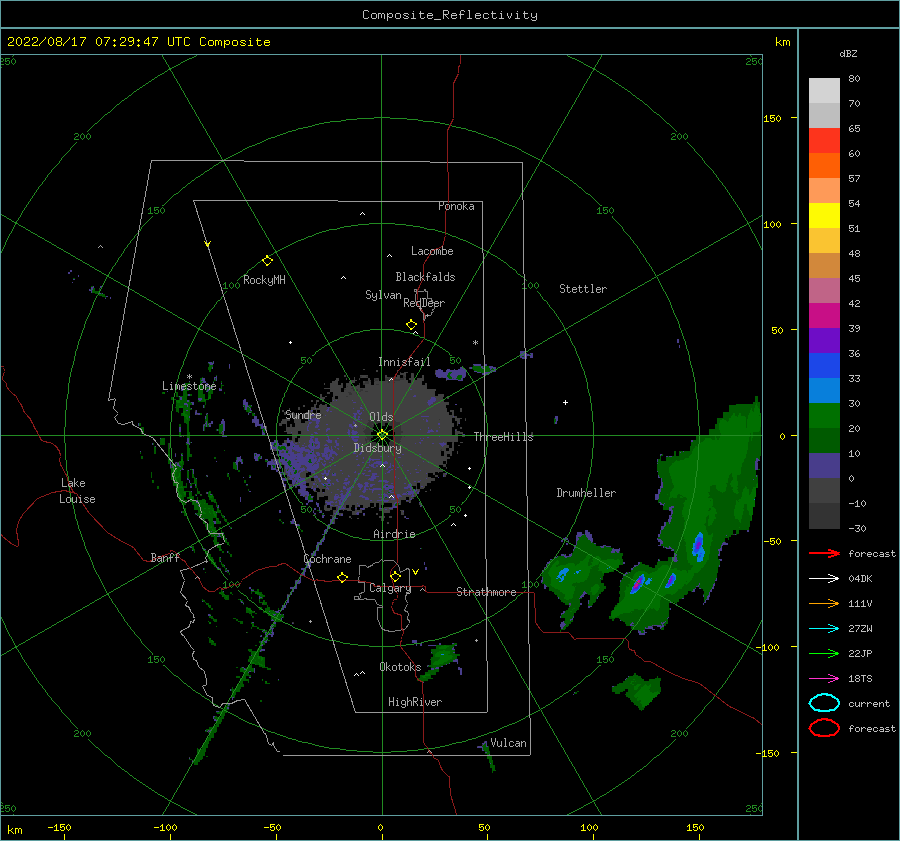Click the Drumheller label
Screen dimensions: 900x841
(586, 493)
